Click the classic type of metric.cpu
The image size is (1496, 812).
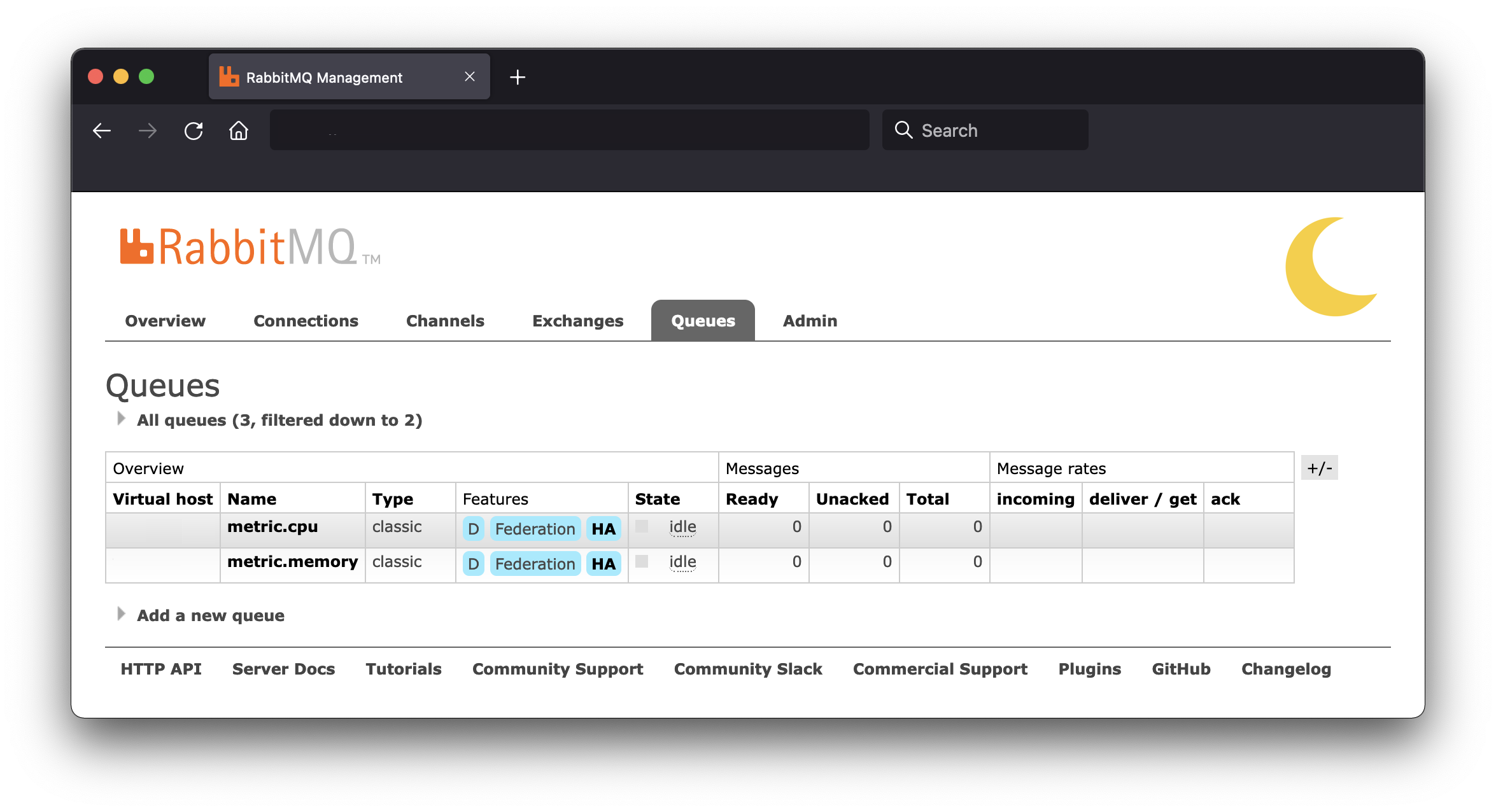397,527
